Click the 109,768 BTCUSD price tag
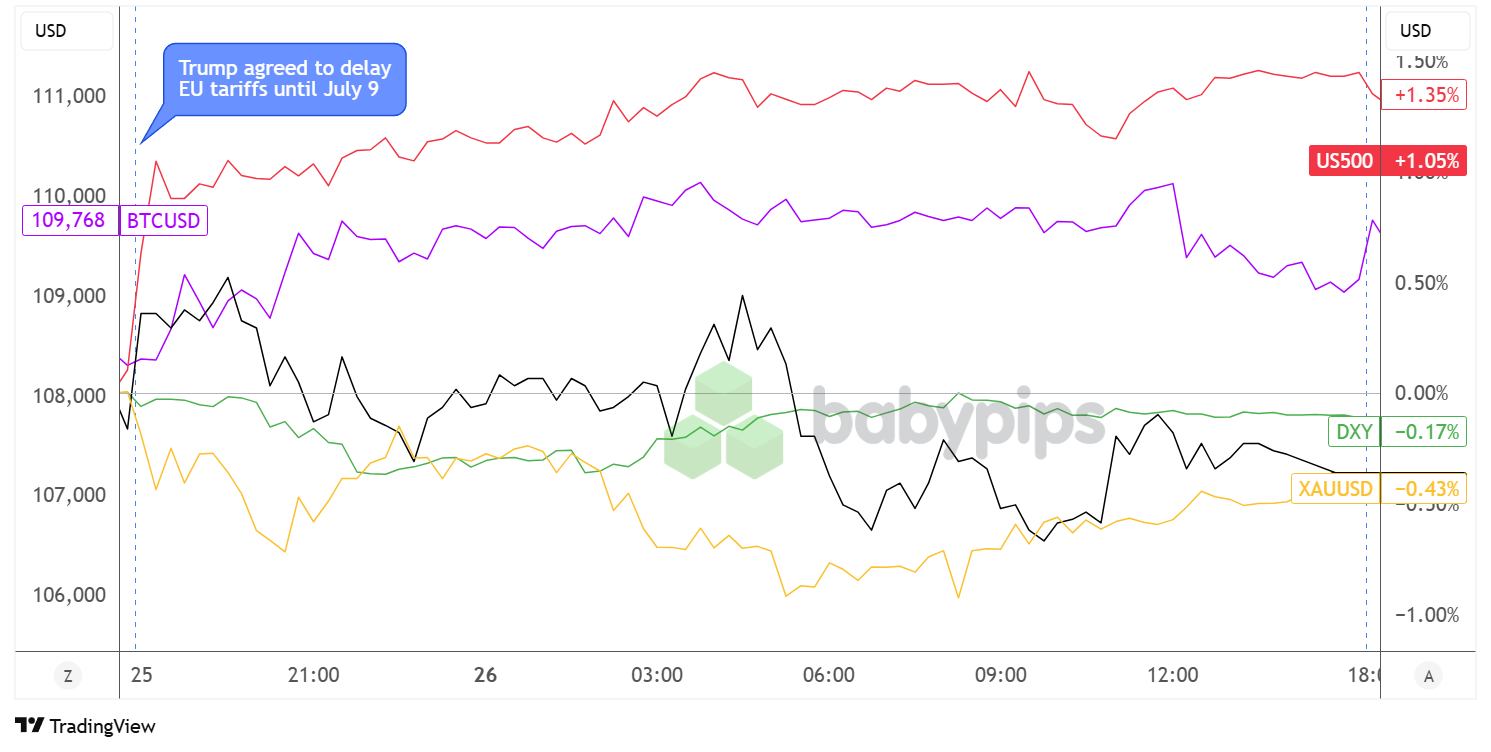1491x752 pixels. point(69,220)
